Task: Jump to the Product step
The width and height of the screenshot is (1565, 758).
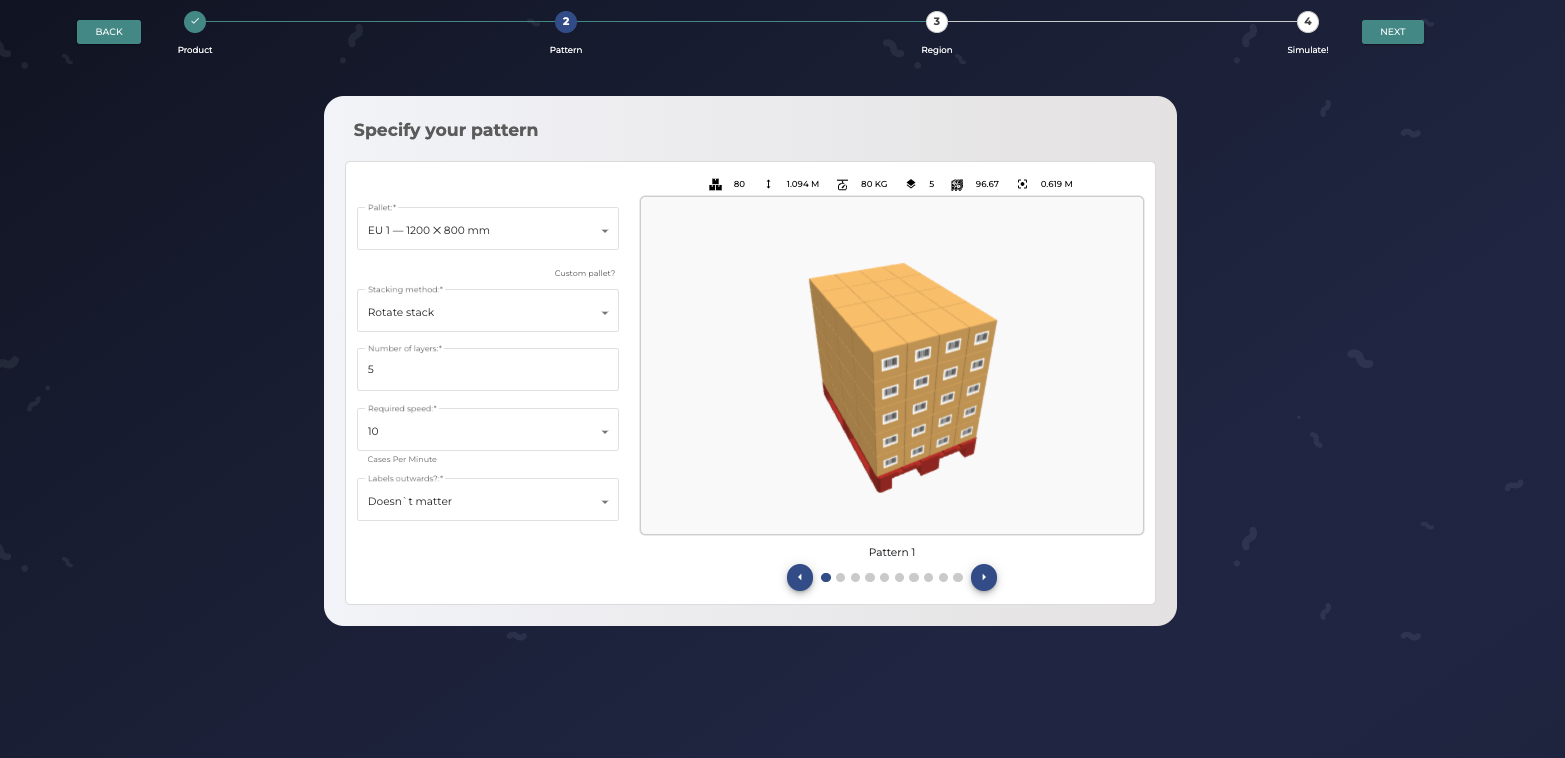Action: pyautogui.click(x=195, y=21)
